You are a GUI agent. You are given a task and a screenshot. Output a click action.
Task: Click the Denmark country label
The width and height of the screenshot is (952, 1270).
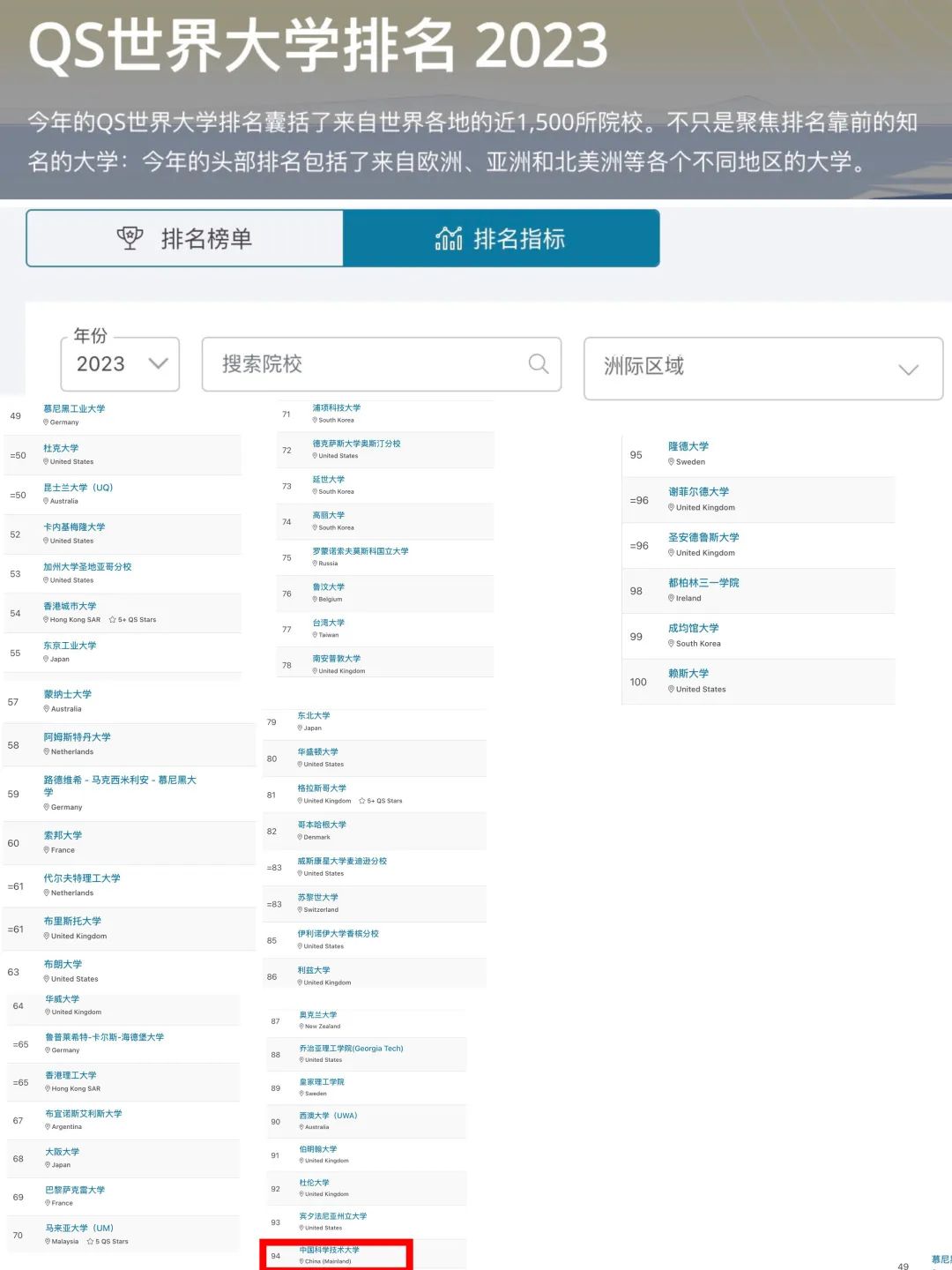tap(317, 838)
